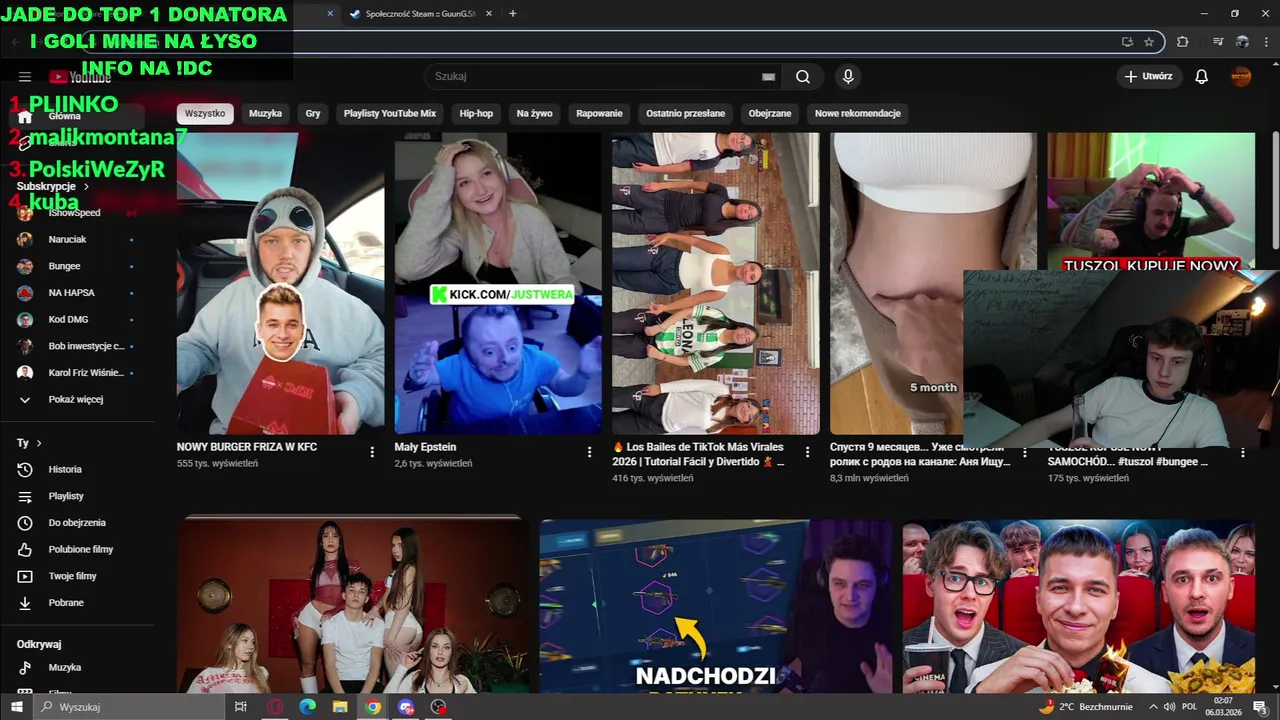Open options menu for NOWY BURGER FRIZA W KFC
The height and width of the screenshot is (720, 1280).
(x=372, y=452)
